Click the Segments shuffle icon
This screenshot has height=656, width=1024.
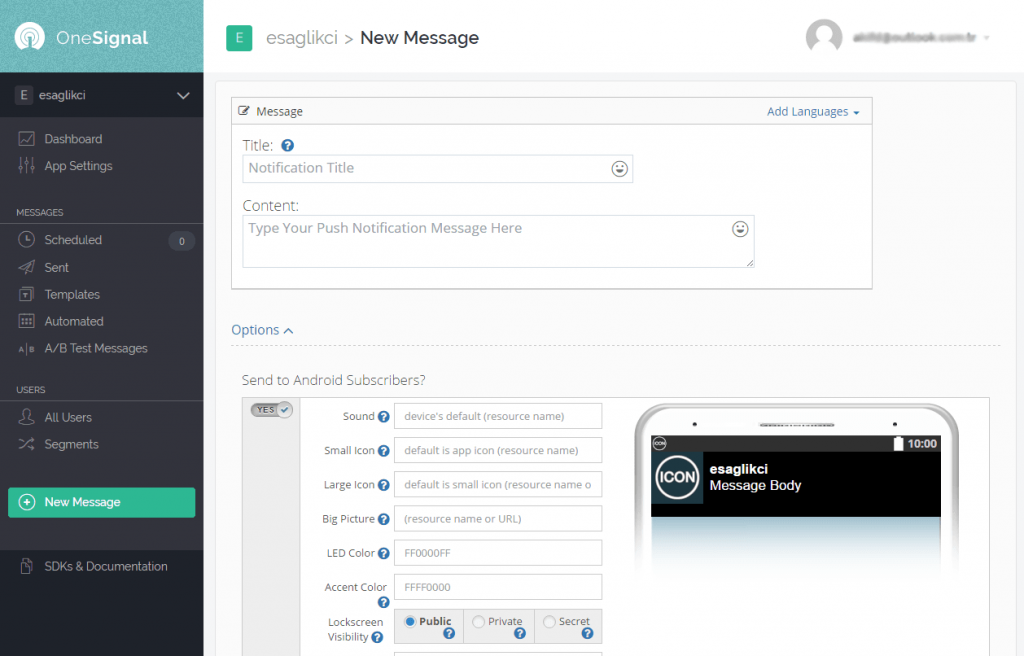coord(26,444)
